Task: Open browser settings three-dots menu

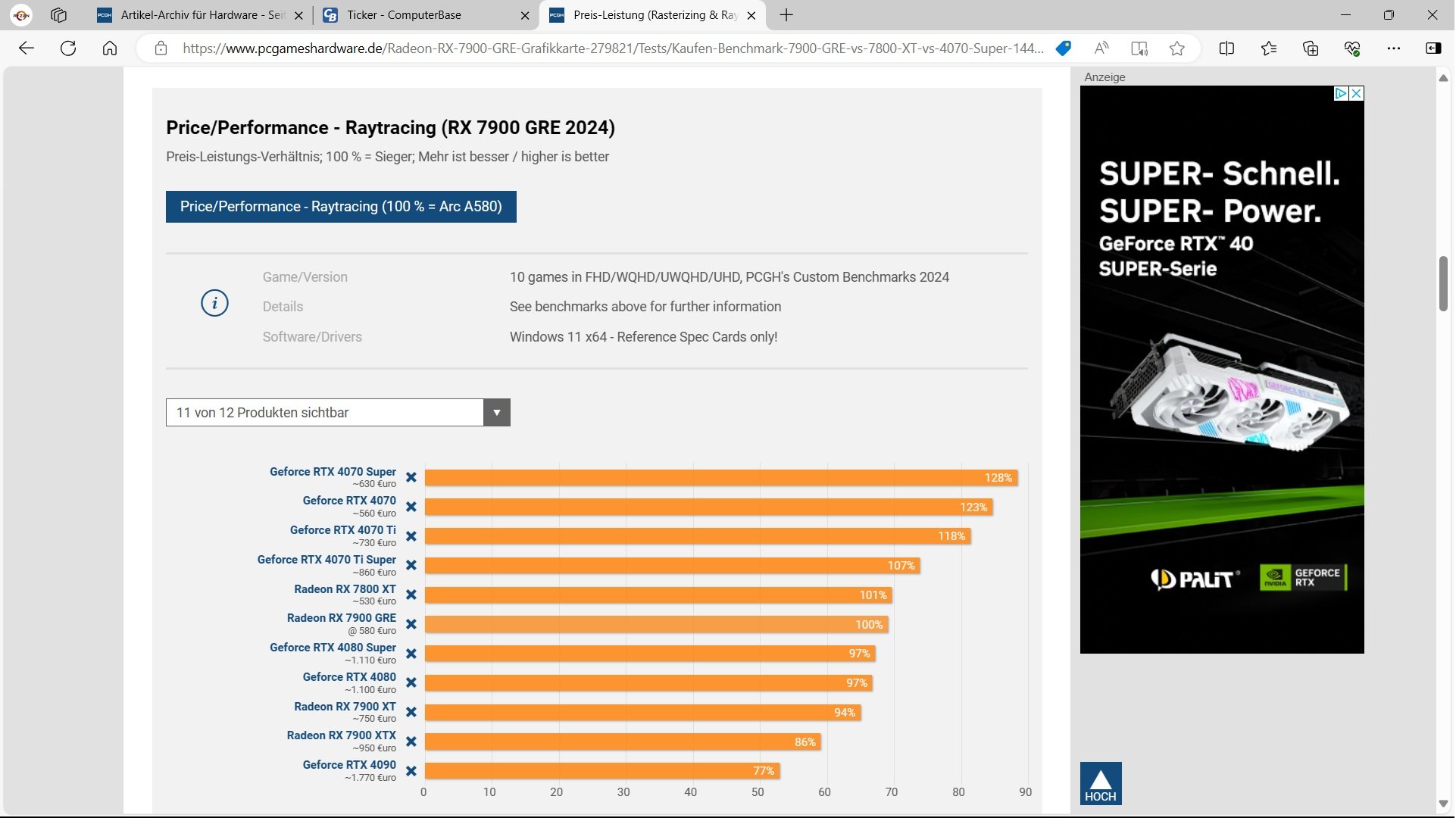Action: pyautogui.click(x=1394, y=48)
